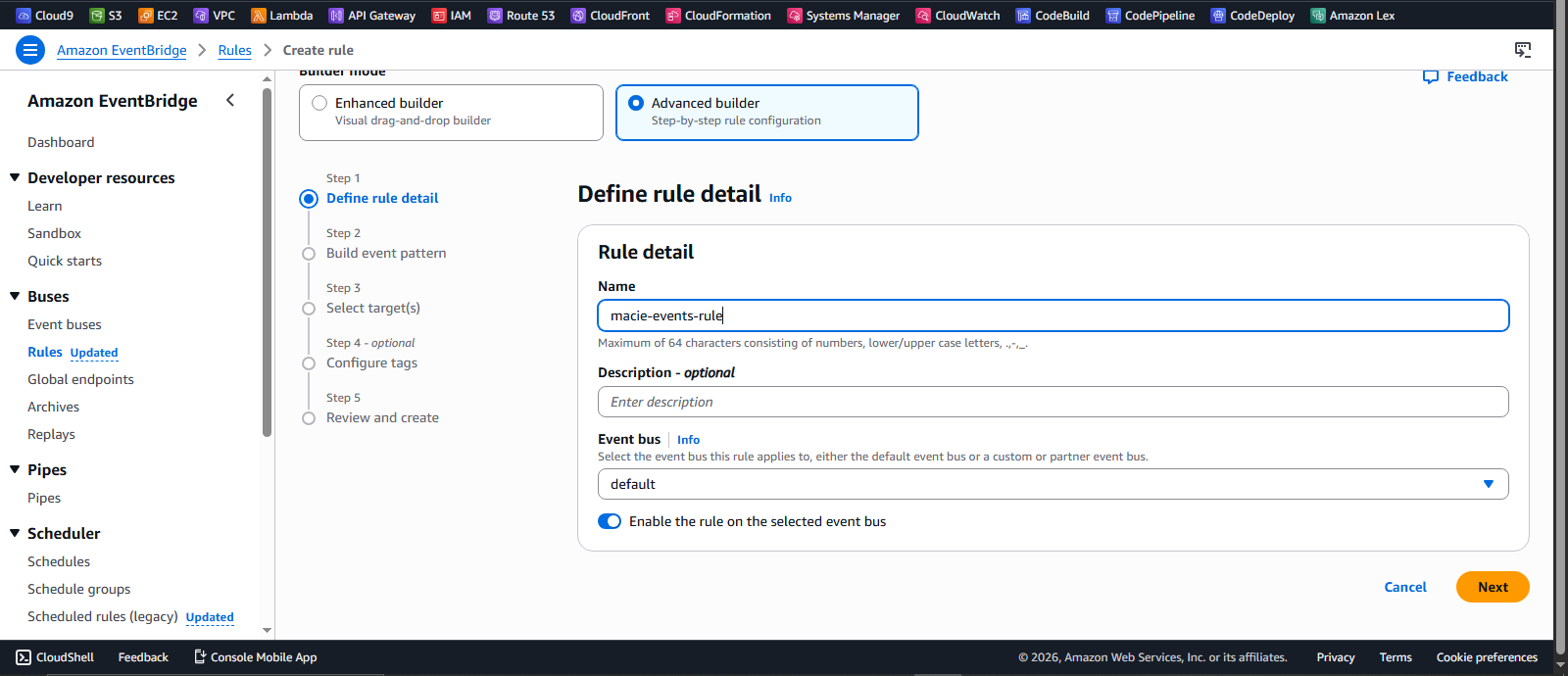Follow the Amazon EventBridge breadcrumb link
The image size is (1568, 676).
pyautogui.click(x=122, y=50)
